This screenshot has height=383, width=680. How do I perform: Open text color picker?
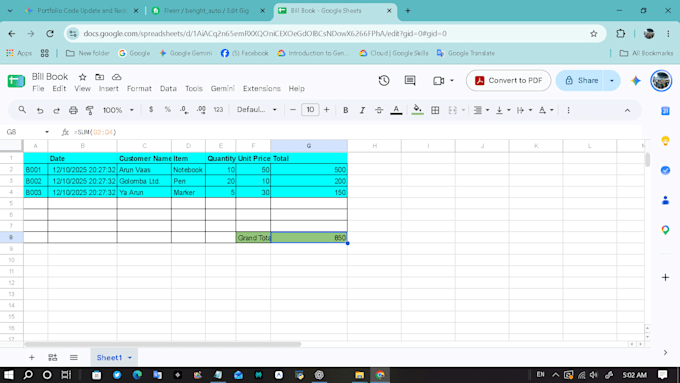click(x=396, y=110)
